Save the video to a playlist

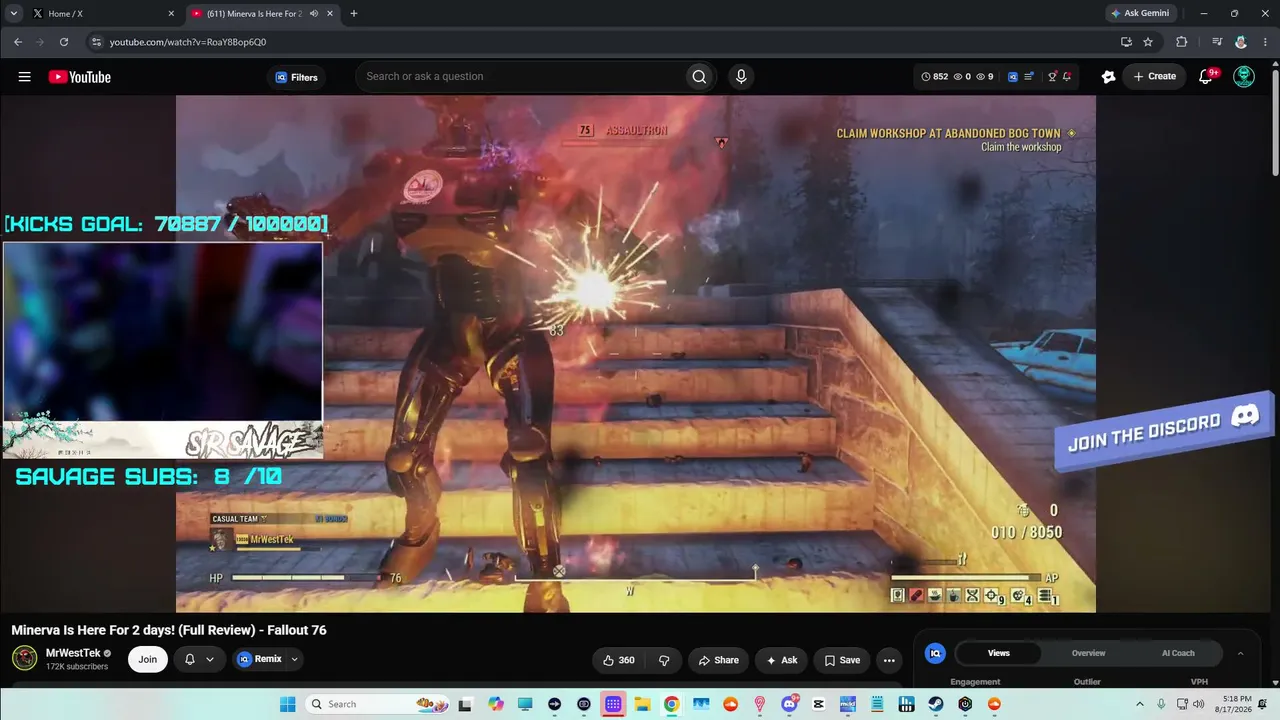(842, 660)
